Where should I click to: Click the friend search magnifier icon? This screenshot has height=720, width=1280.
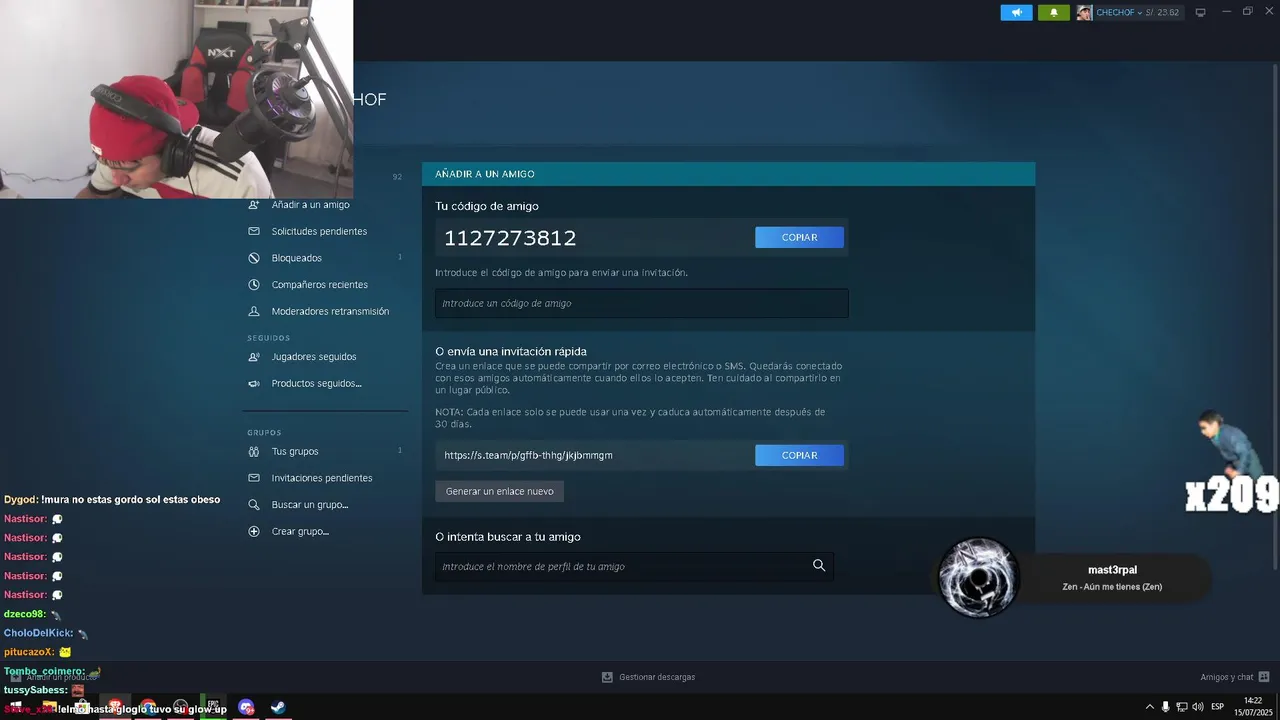point(819,565)
